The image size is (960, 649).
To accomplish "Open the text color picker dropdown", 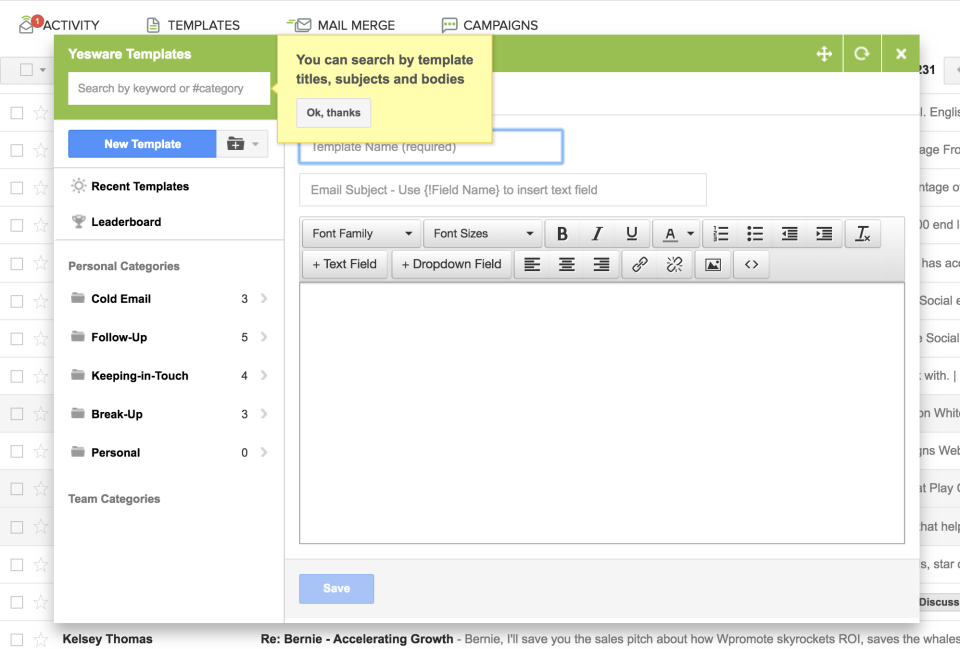I will (x=690, y=234).
